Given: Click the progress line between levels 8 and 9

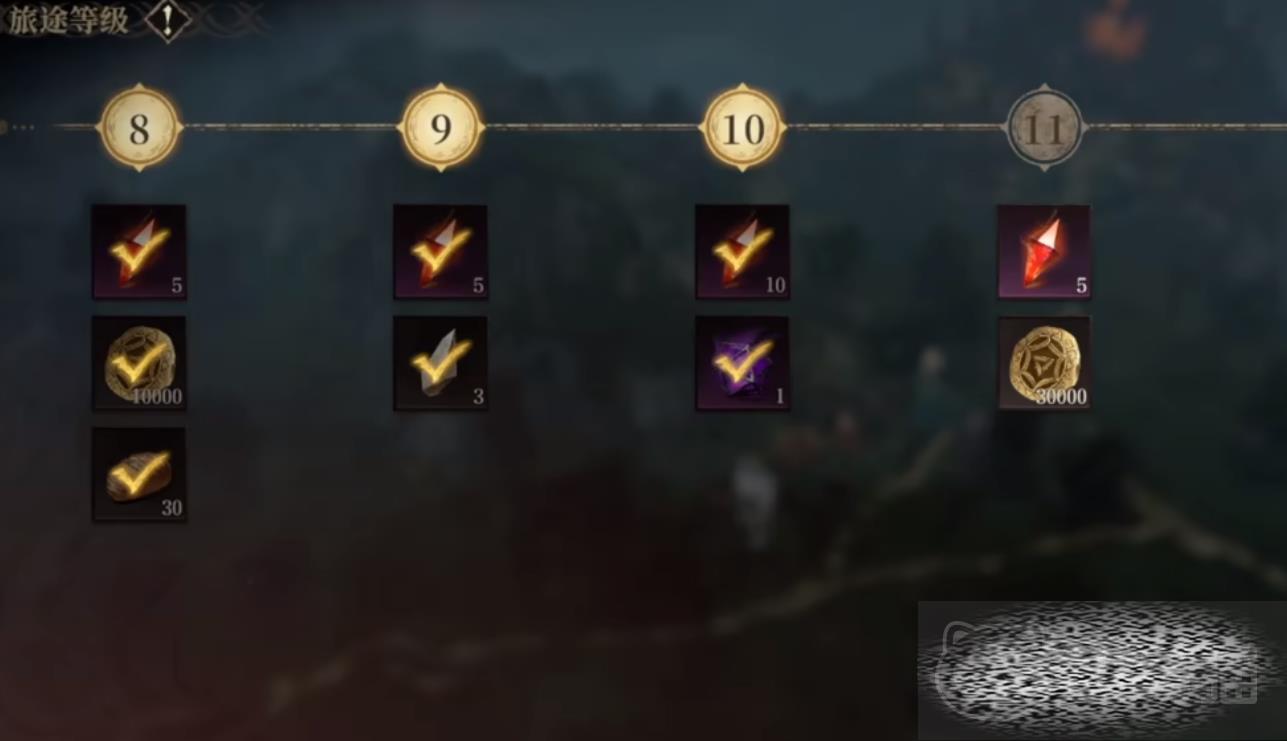Looking at the screenshot, I should [x=290, y=127].
